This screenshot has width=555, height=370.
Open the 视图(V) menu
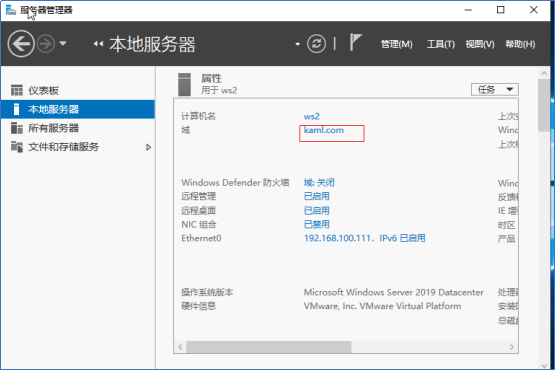[480, 44]
